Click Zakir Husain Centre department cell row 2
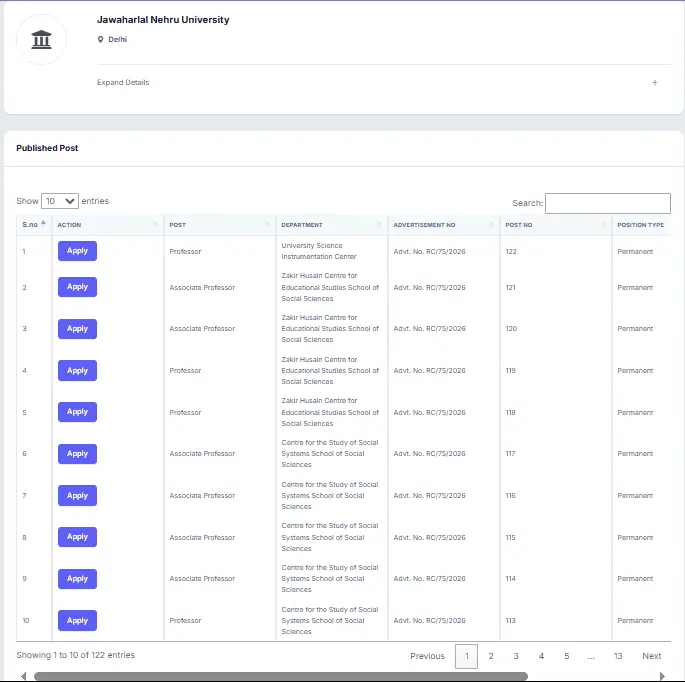Viewport: 685px width, 682px height. click(330, 287)
